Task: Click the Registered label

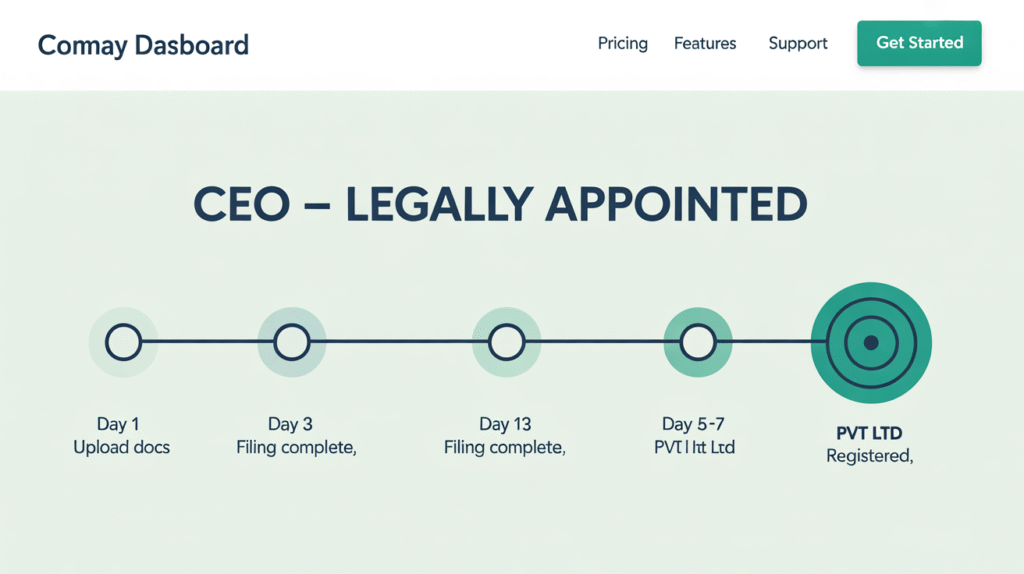Action: (869, 456)
